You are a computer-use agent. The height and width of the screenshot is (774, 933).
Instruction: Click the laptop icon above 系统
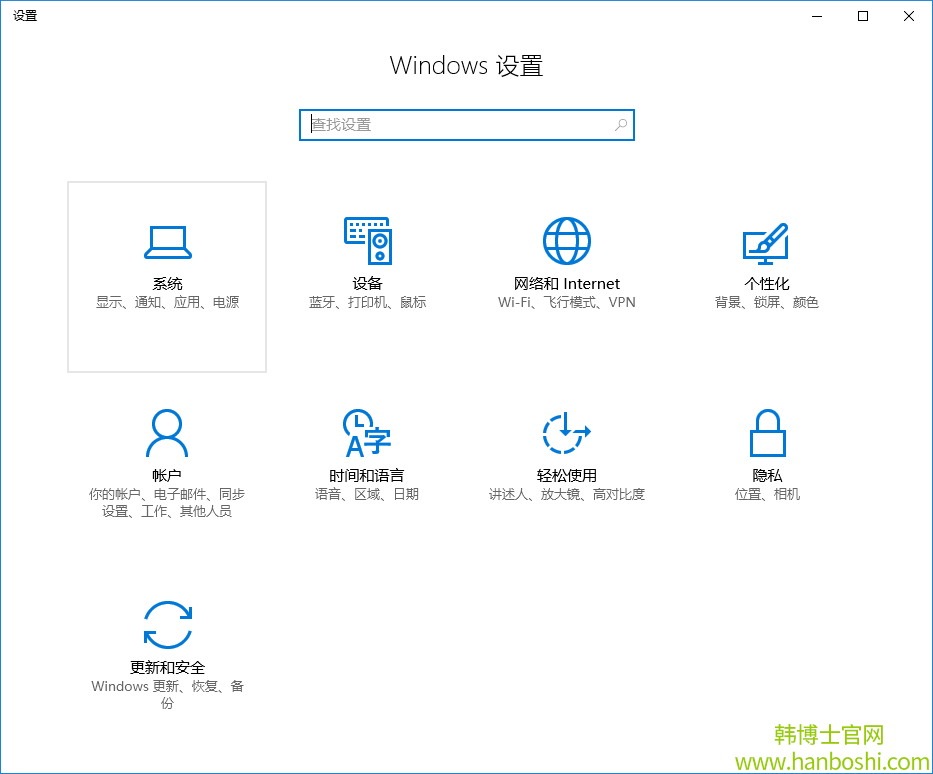pos(166,240)
